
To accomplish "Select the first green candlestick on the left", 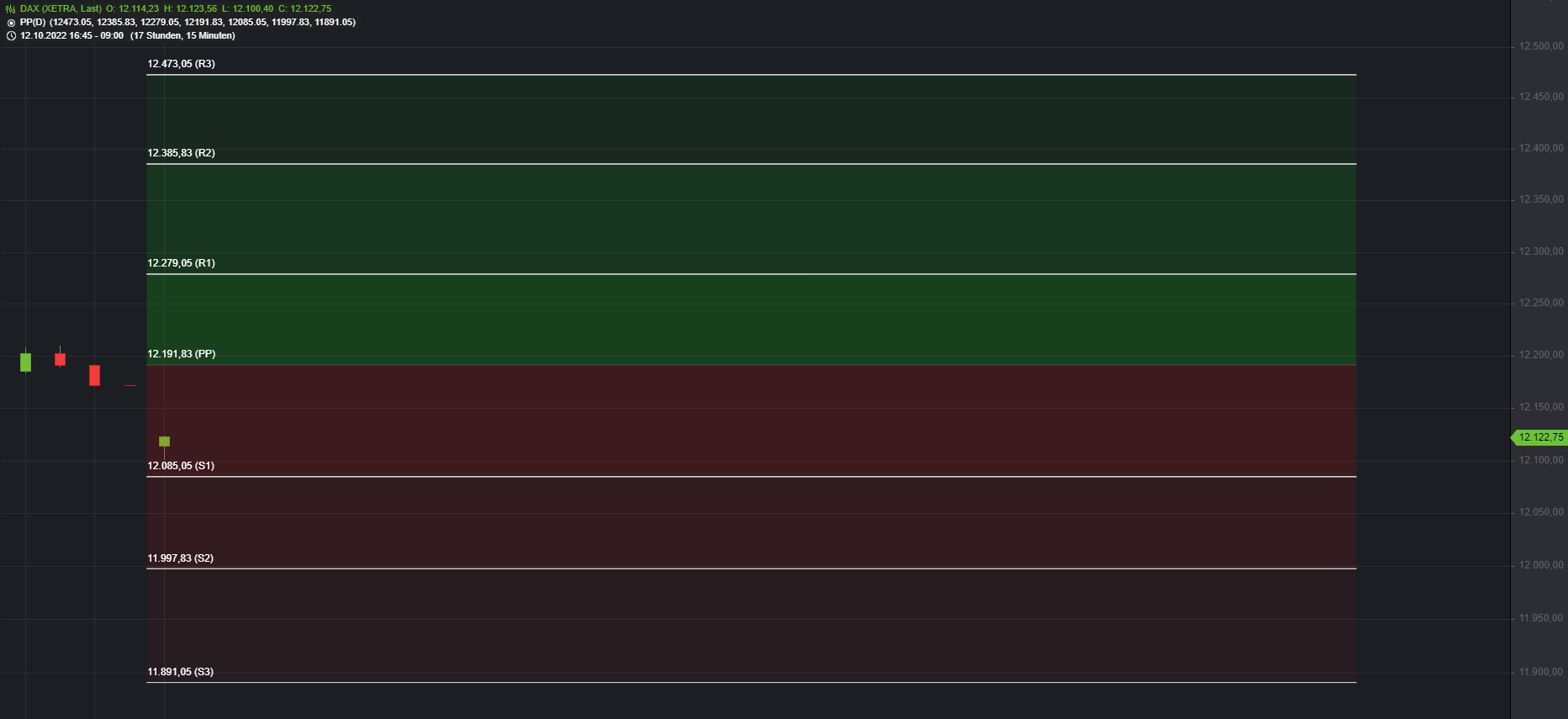I will pos(25,362).
